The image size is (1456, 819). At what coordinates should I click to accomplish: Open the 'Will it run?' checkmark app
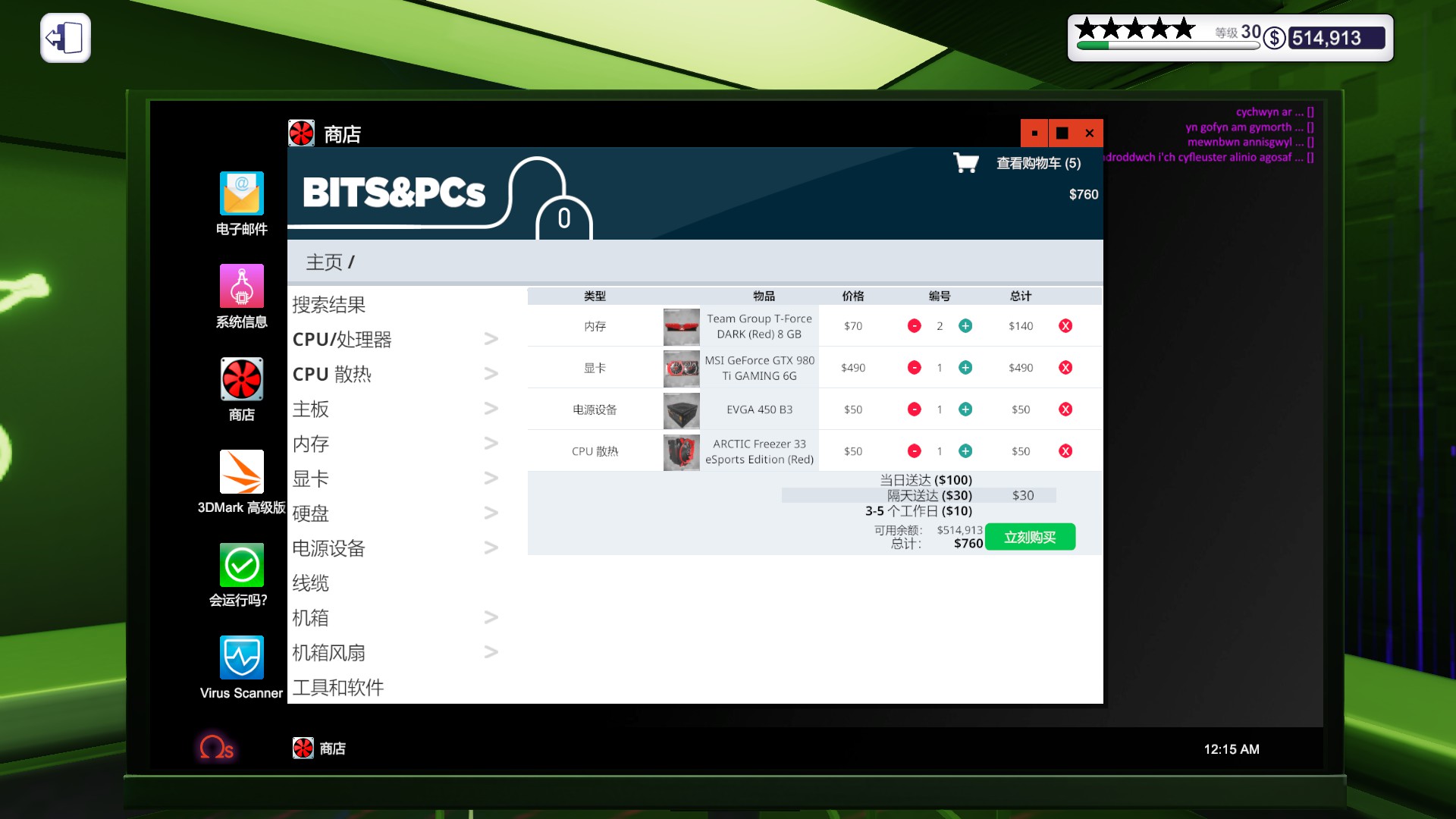241,565
